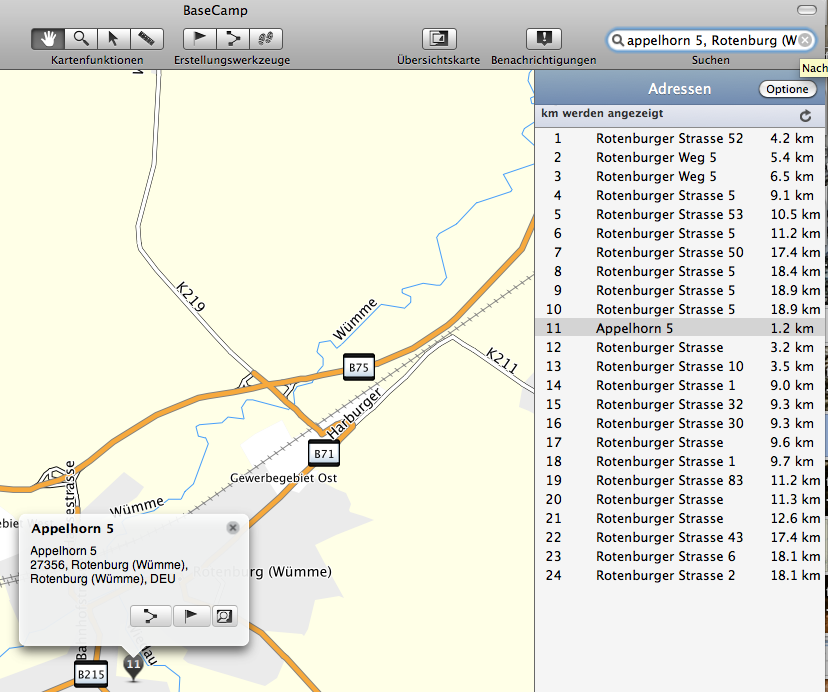
Task: Choose the arrow selection tool
Action: point(113,39)
